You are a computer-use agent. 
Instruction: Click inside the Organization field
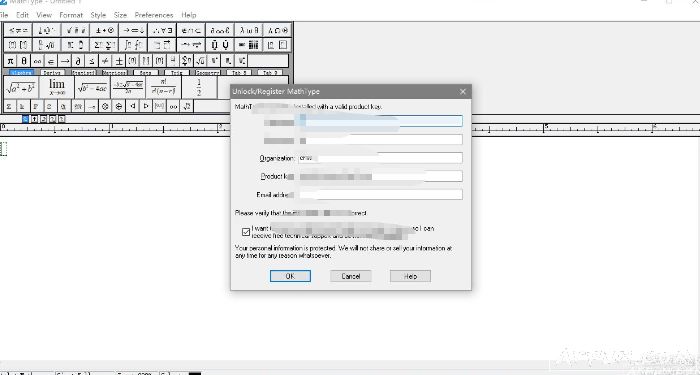click(380, 158)
